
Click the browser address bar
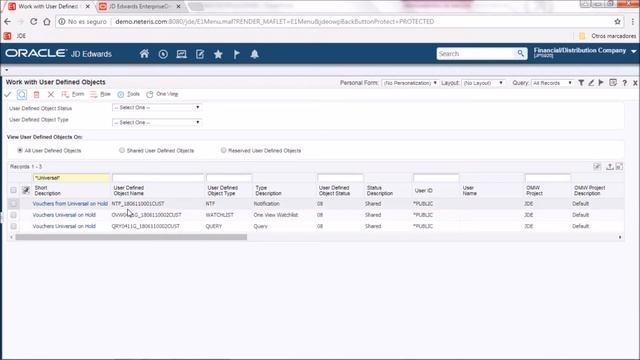coord(335,22)
